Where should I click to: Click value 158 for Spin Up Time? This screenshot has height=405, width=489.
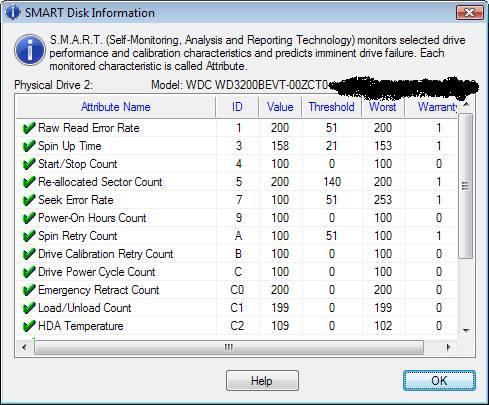tap(280, 146)
